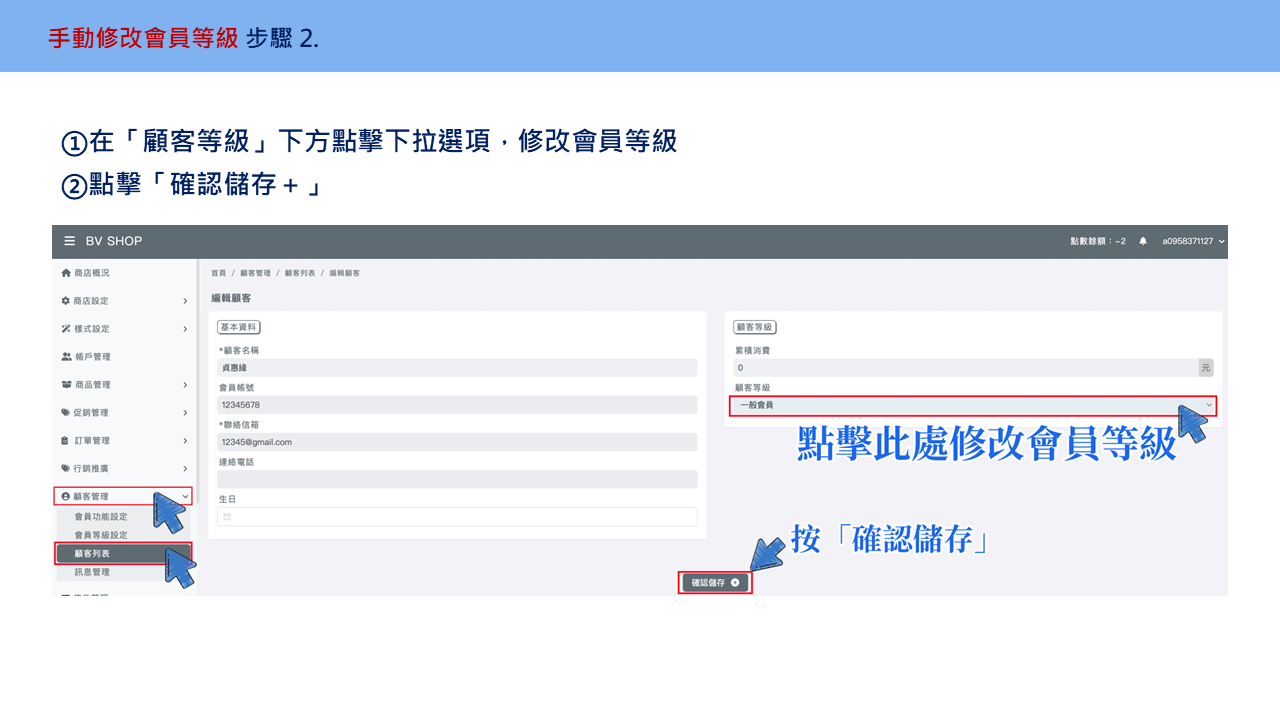Click the tag icon for 促銷管理
This screenshot has height=720, width=1280.
coord(66,412)
